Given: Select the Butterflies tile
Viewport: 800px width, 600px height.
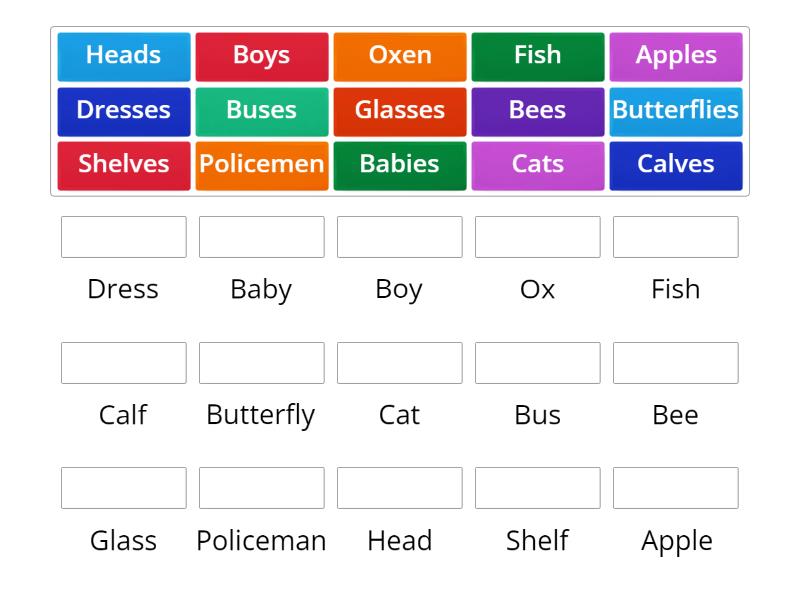Looking at the screenshot, I should coord(675,111).
